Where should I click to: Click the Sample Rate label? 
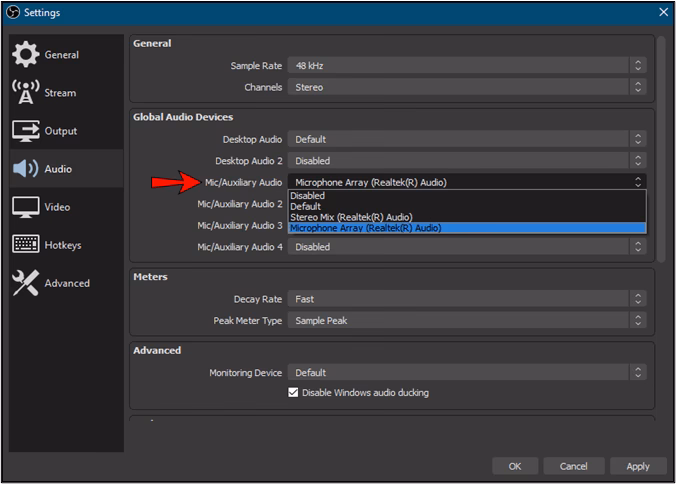256,66
